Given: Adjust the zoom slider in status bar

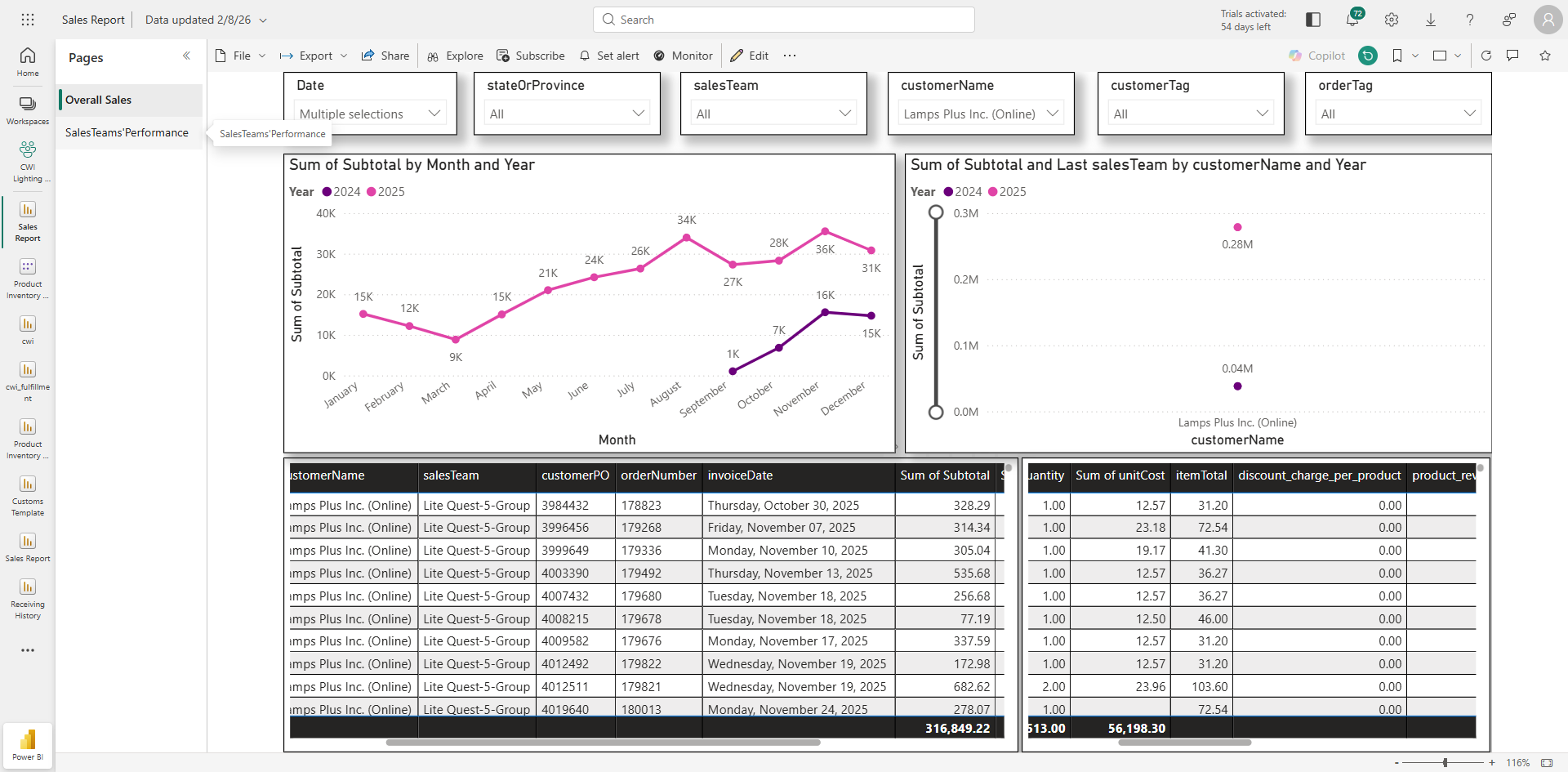Looking at the screenshot, I should coord(1445,762).
